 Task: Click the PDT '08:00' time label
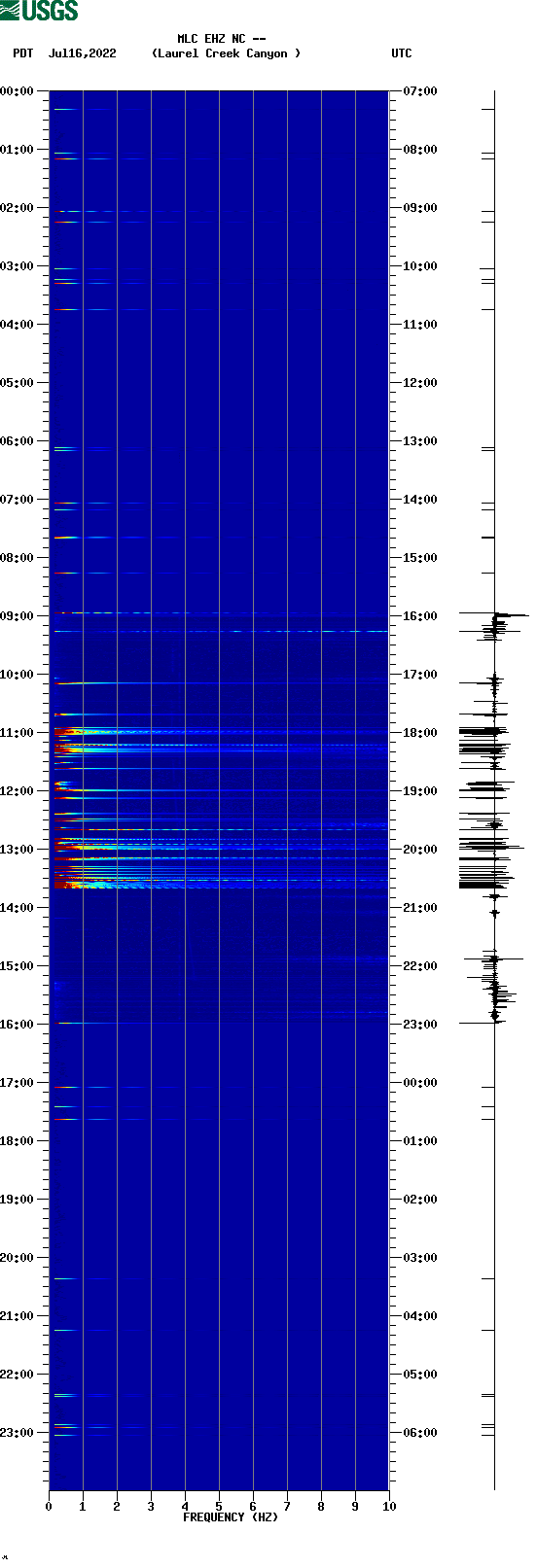18,558
